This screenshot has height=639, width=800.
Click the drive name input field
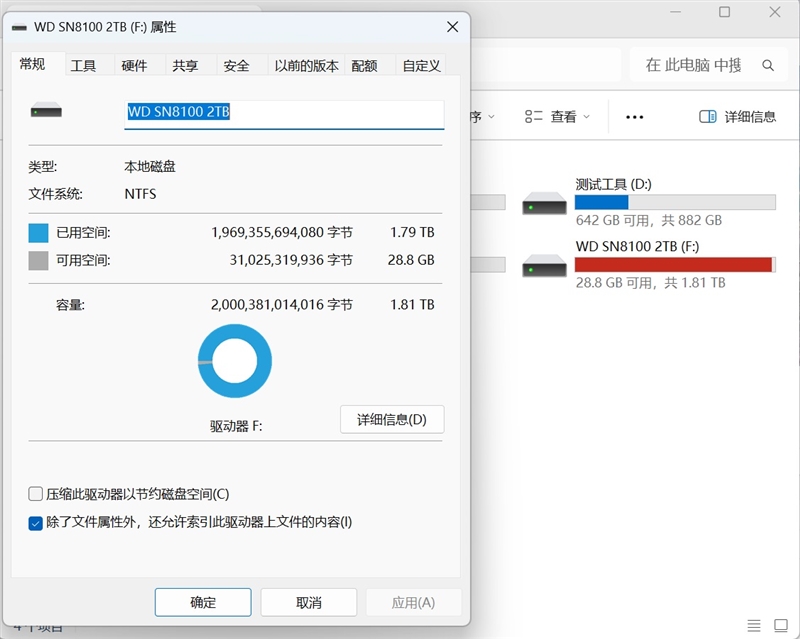[284, 114]
